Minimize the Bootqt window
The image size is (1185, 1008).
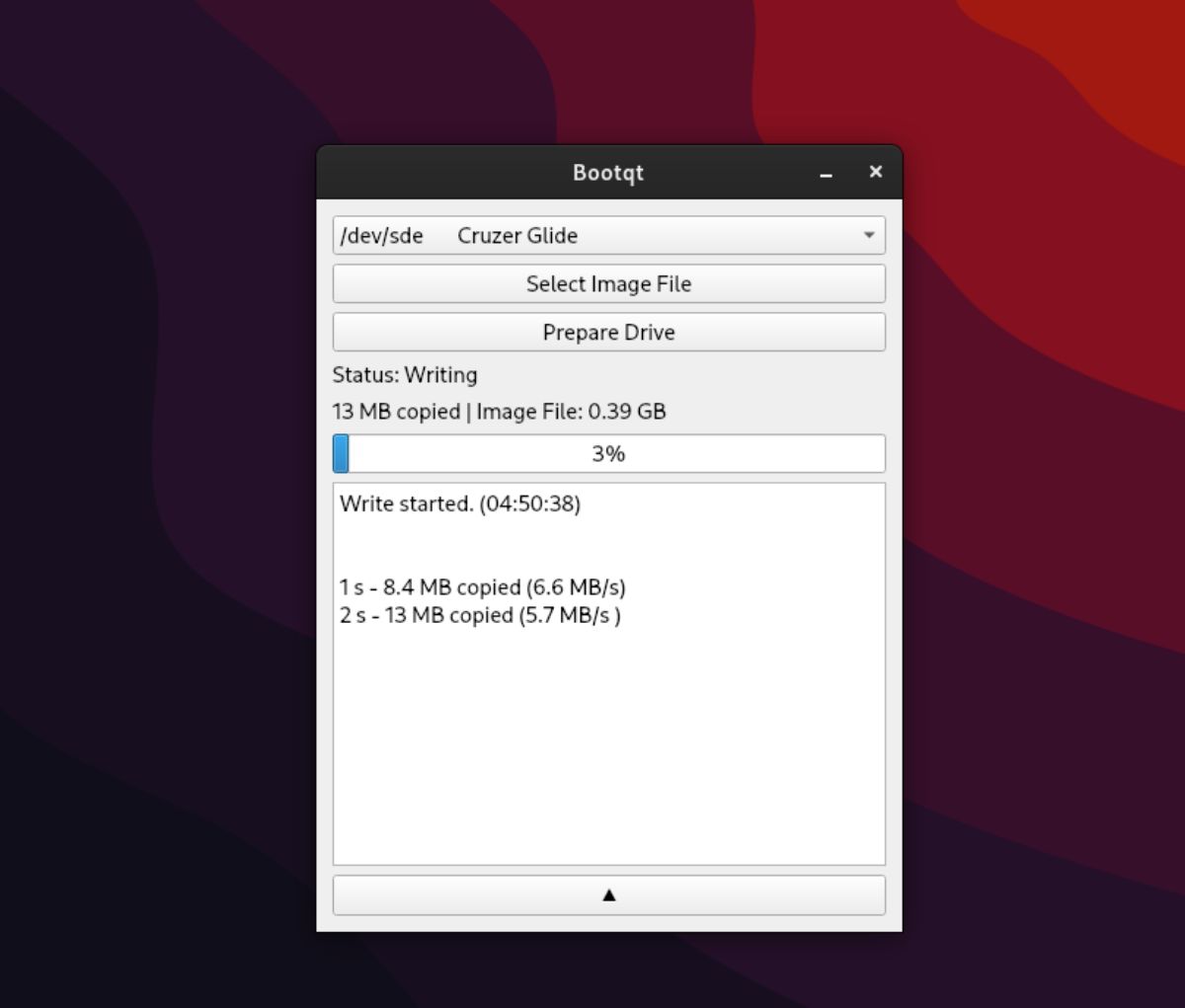point(826,173)
